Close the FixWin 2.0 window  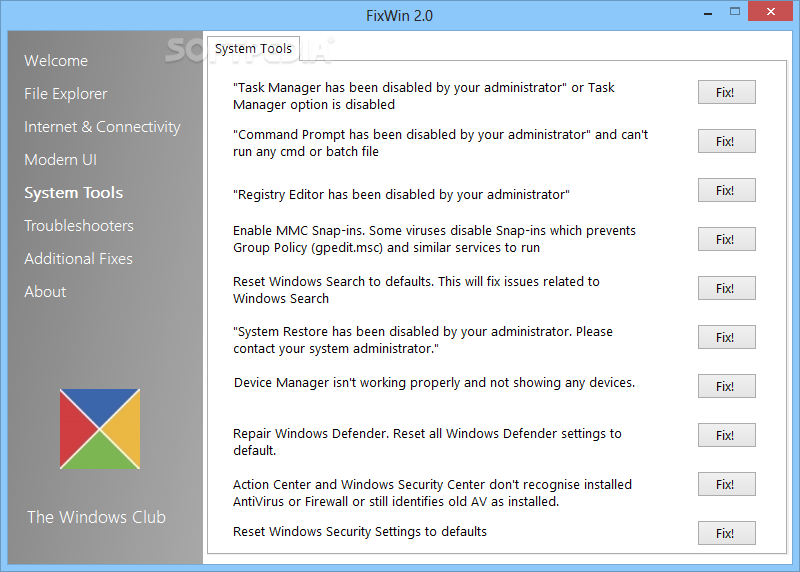(771, 11)
